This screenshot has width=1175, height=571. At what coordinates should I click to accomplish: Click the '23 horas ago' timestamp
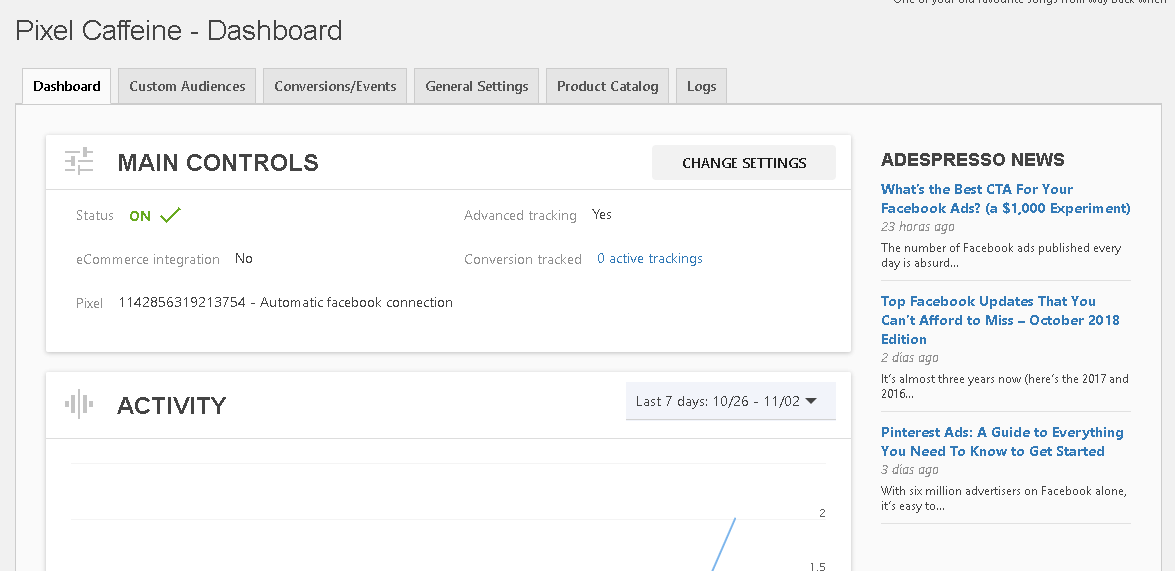pyautogui.click(x=918, y=226)
